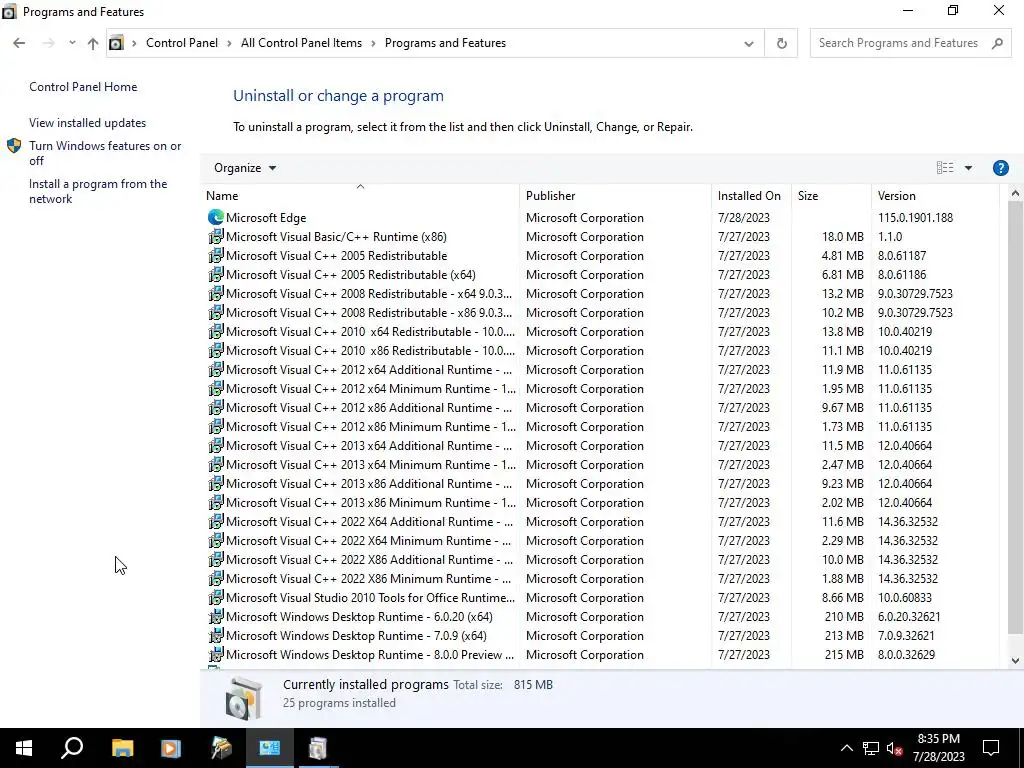The image size is (1024, 768).
Task: Select Visual C++ 2022 X86 Minimum Runtime
Action: tap(600, 577)
